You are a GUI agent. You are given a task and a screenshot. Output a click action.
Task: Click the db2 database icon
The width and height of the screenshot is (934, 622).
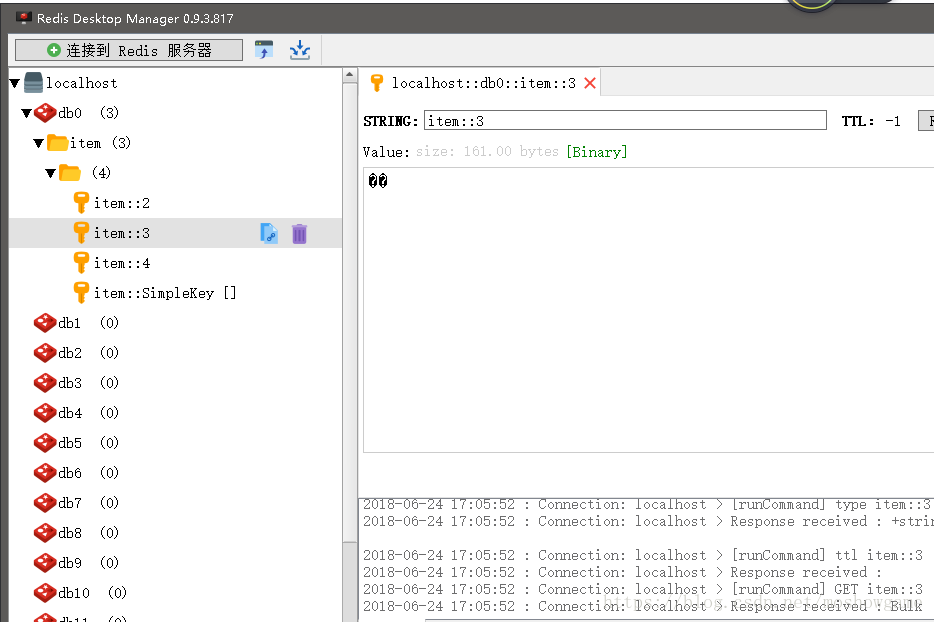point(45,353)
